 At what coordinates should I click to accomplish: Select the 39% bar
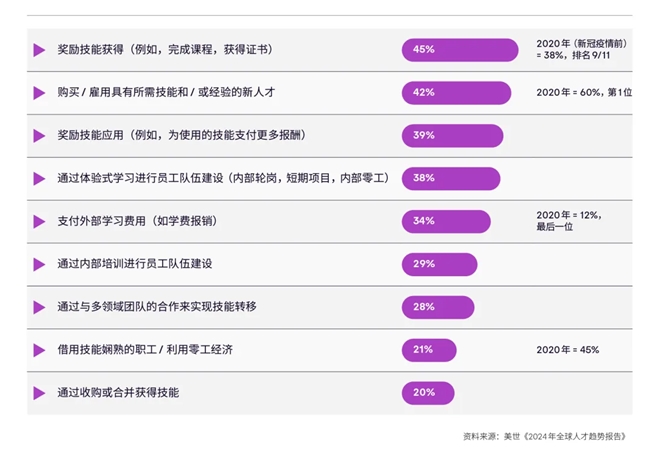coord(453,136)
